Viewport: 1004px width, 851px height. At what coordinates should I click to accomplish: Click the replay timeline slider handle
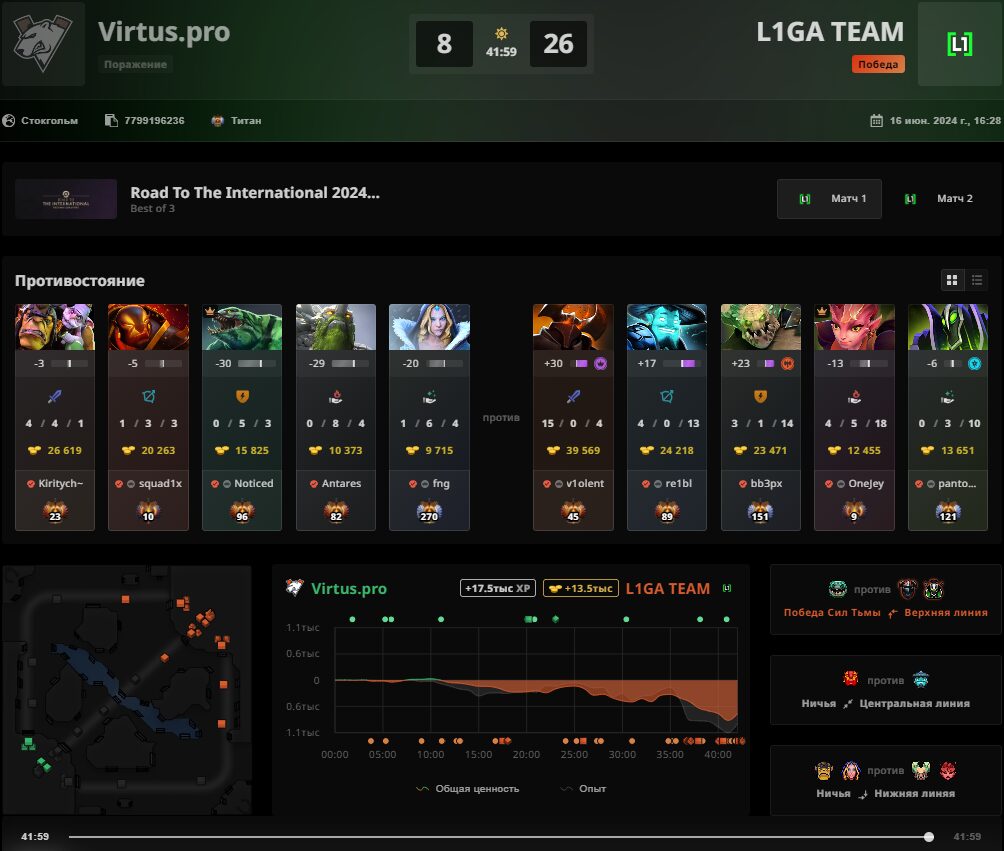click(928, 836)
